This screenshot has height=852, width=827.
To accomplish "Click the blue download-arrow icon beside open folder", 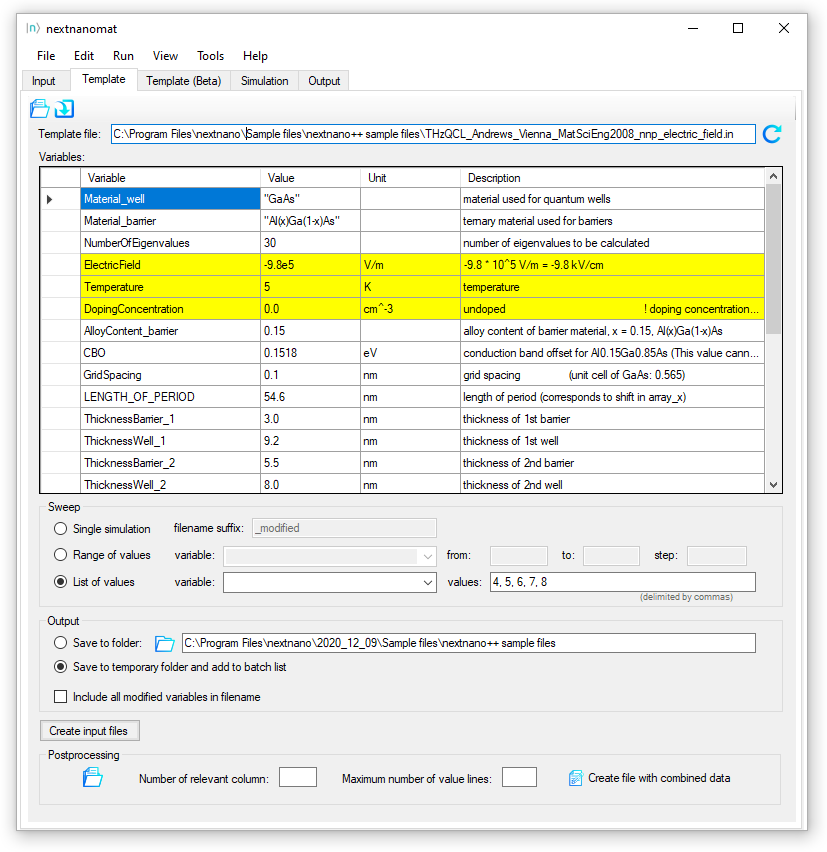I will click(x=64, y=108).
